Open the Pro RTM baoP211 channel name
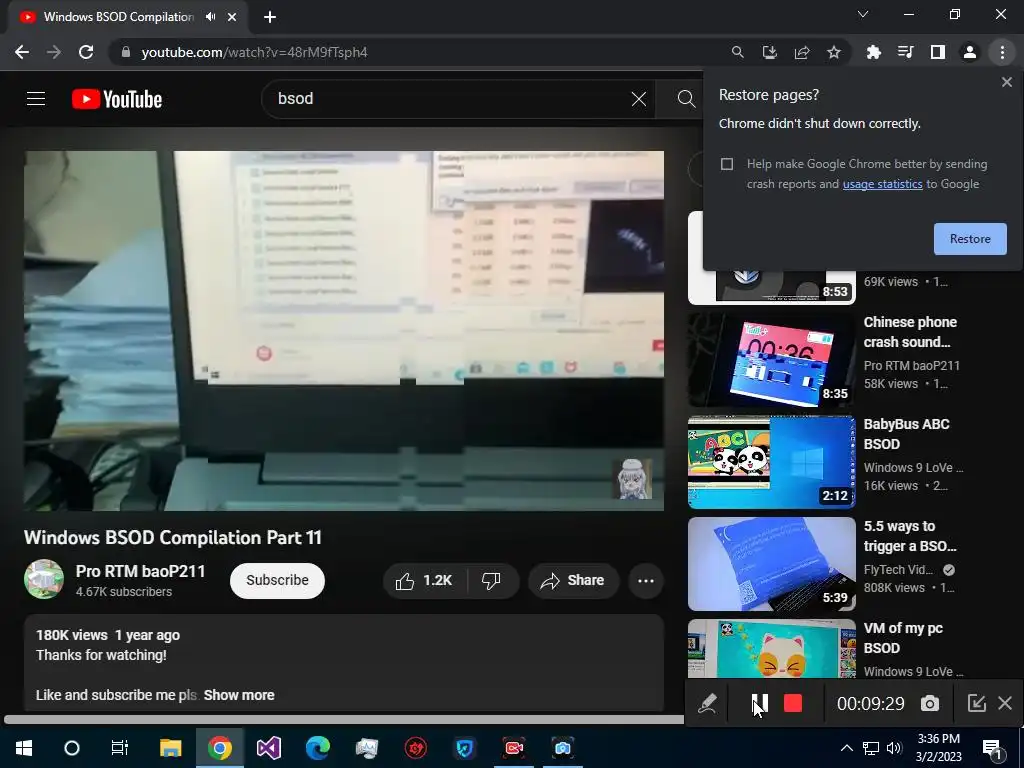Image resolution: width=1024 pixels, height=768 pixels. (x=140, y=571)
